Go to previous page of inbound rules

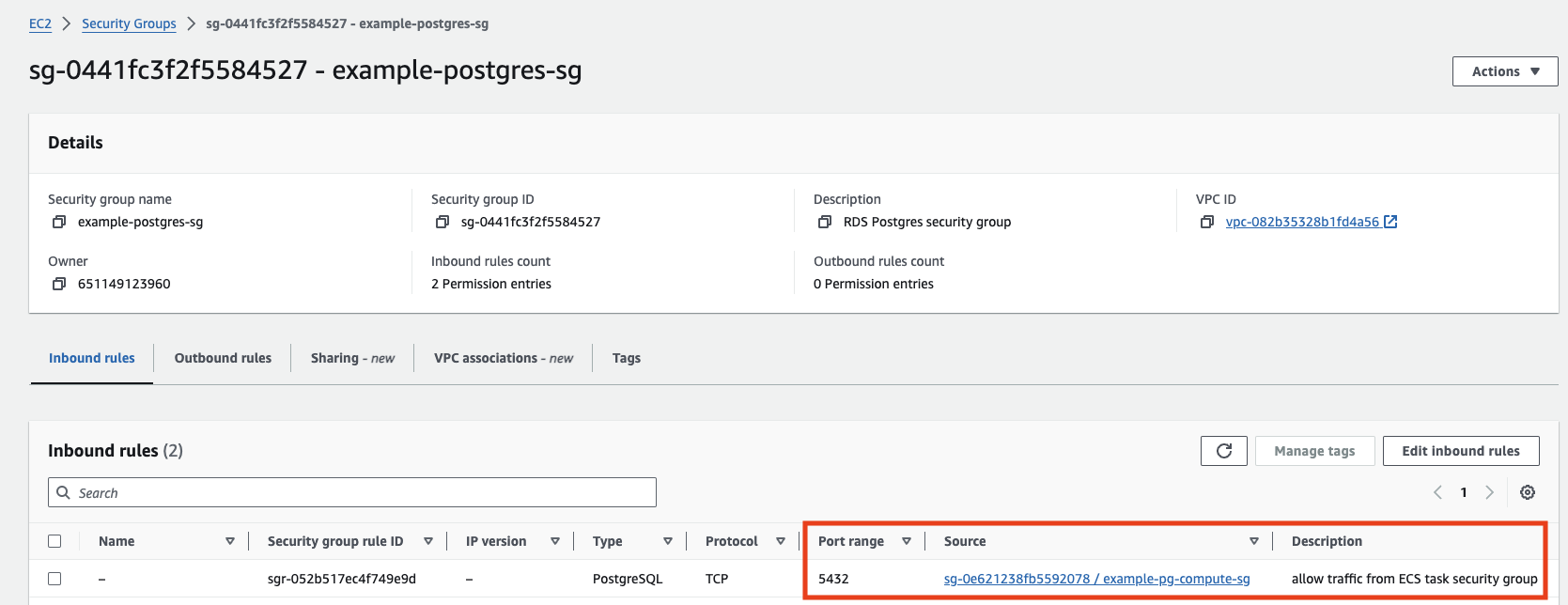[x=1437, y=492]
